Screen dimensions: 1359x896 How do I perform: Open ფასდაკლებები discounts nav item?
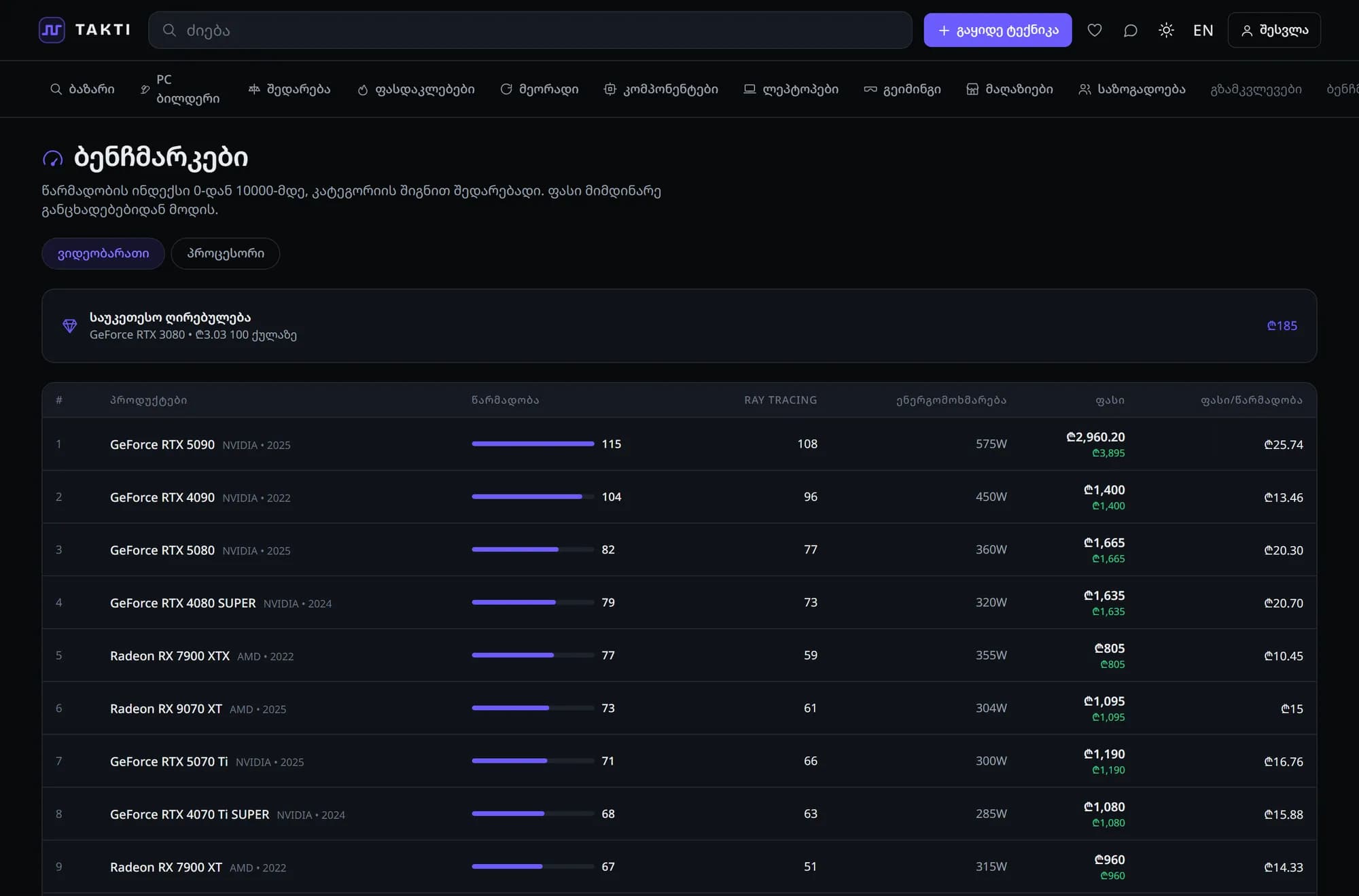416,89
